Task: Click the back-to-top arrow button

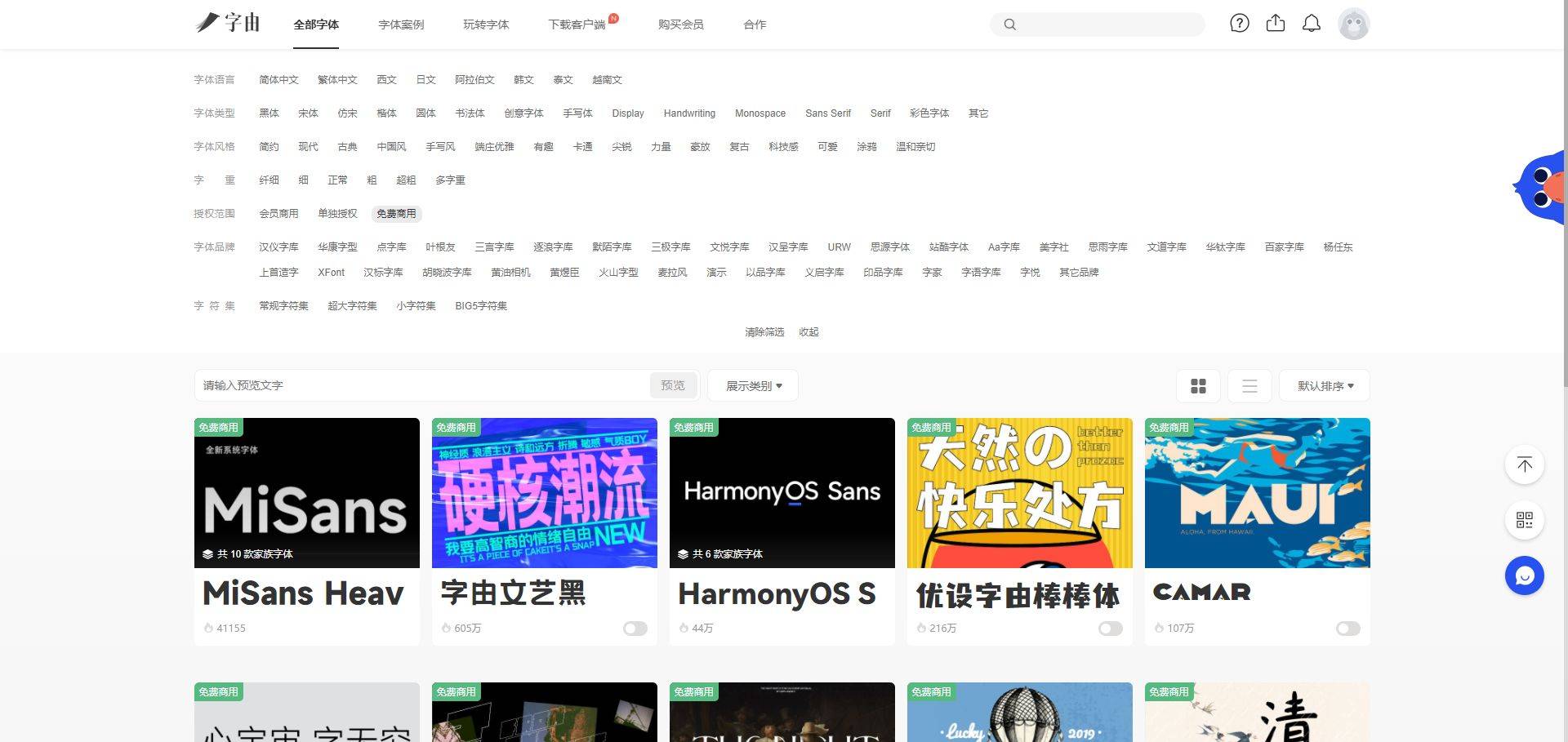Action: tap(1525, 464)
